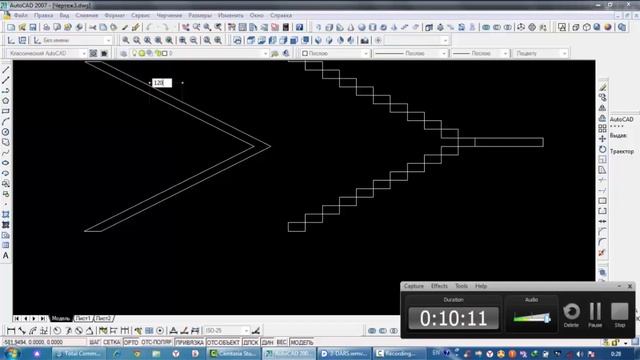Select the Arc draw tool
The width and height of the screenshot is (640, 360).
(6, 122)
